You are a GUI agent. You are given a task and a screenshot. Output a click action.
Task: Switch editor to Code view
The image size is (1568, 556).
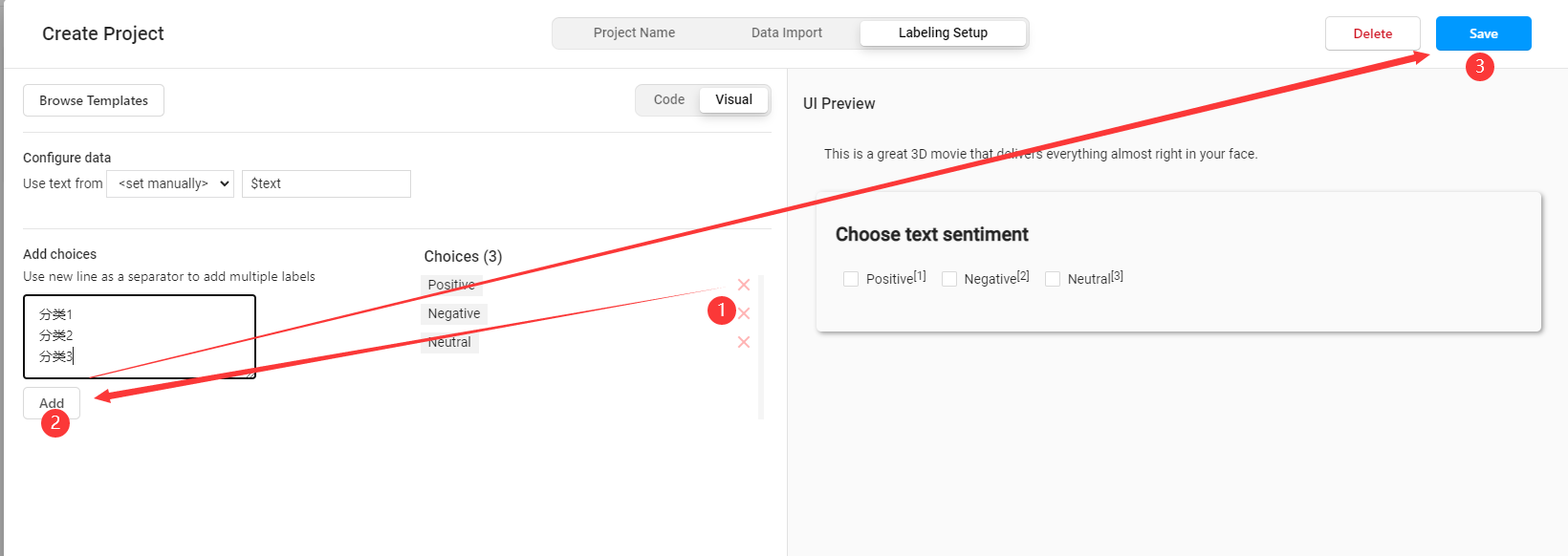click(669, 99)
